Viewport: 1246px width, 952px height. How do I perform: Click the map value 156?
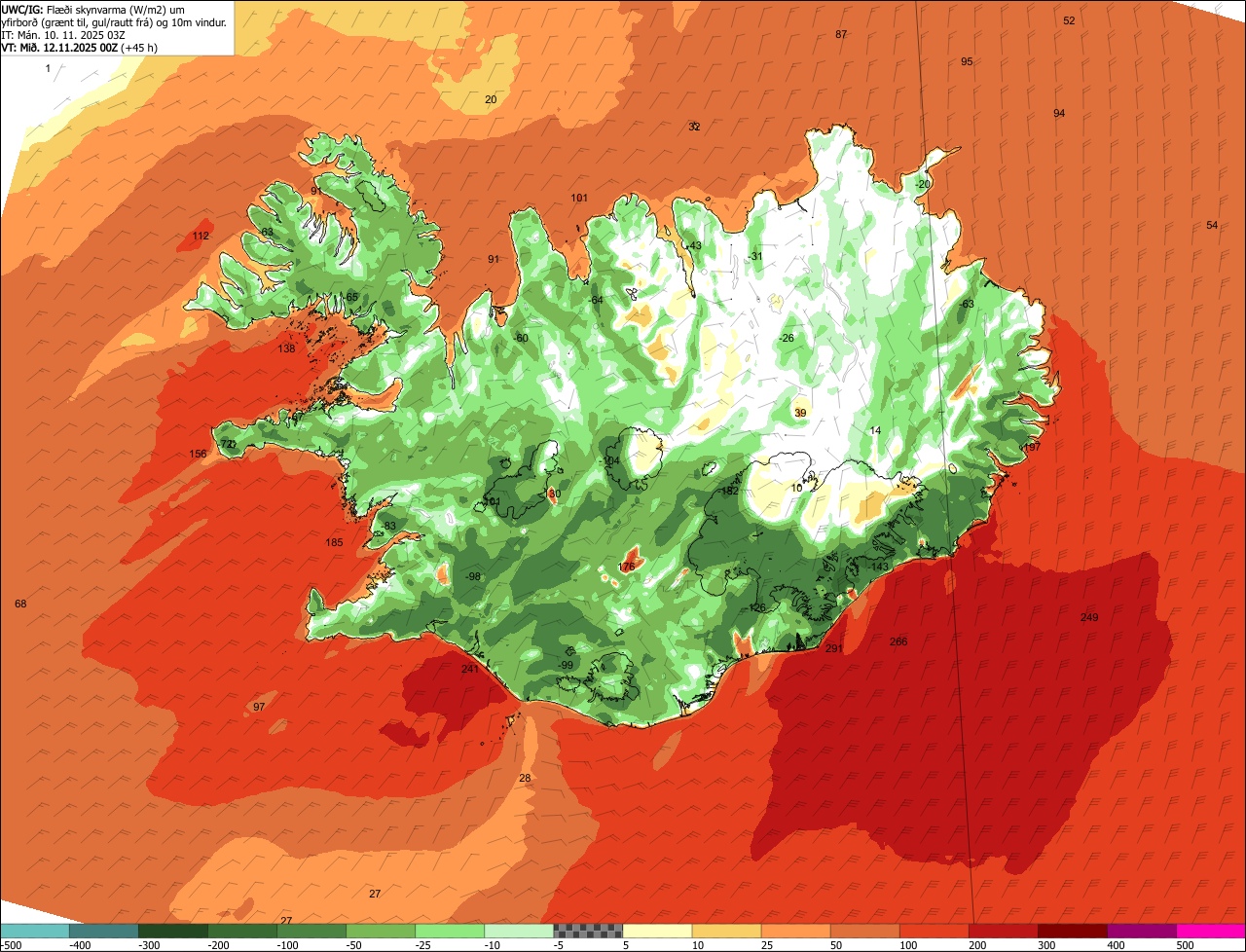(x=198, y=454)
